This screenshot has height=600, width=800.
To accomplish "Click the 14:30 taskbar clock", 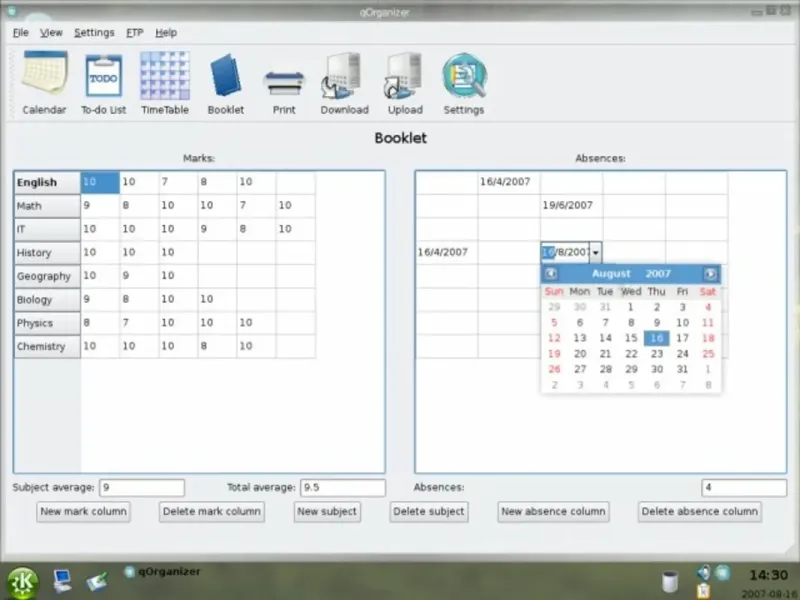I will [x=768, y=576].
